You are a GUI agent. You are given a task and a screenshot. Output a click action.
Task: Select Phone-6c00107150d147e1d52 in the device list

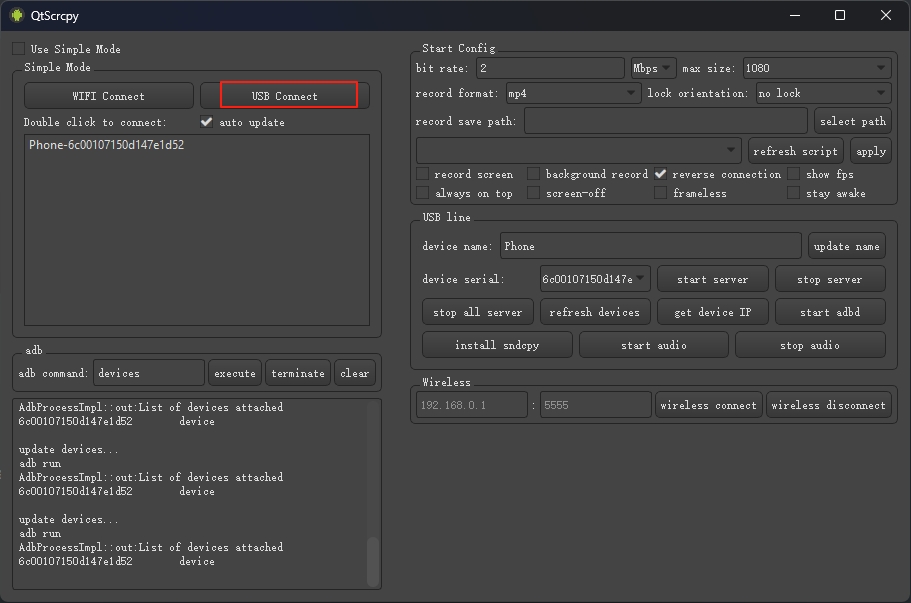pos(107,145)
